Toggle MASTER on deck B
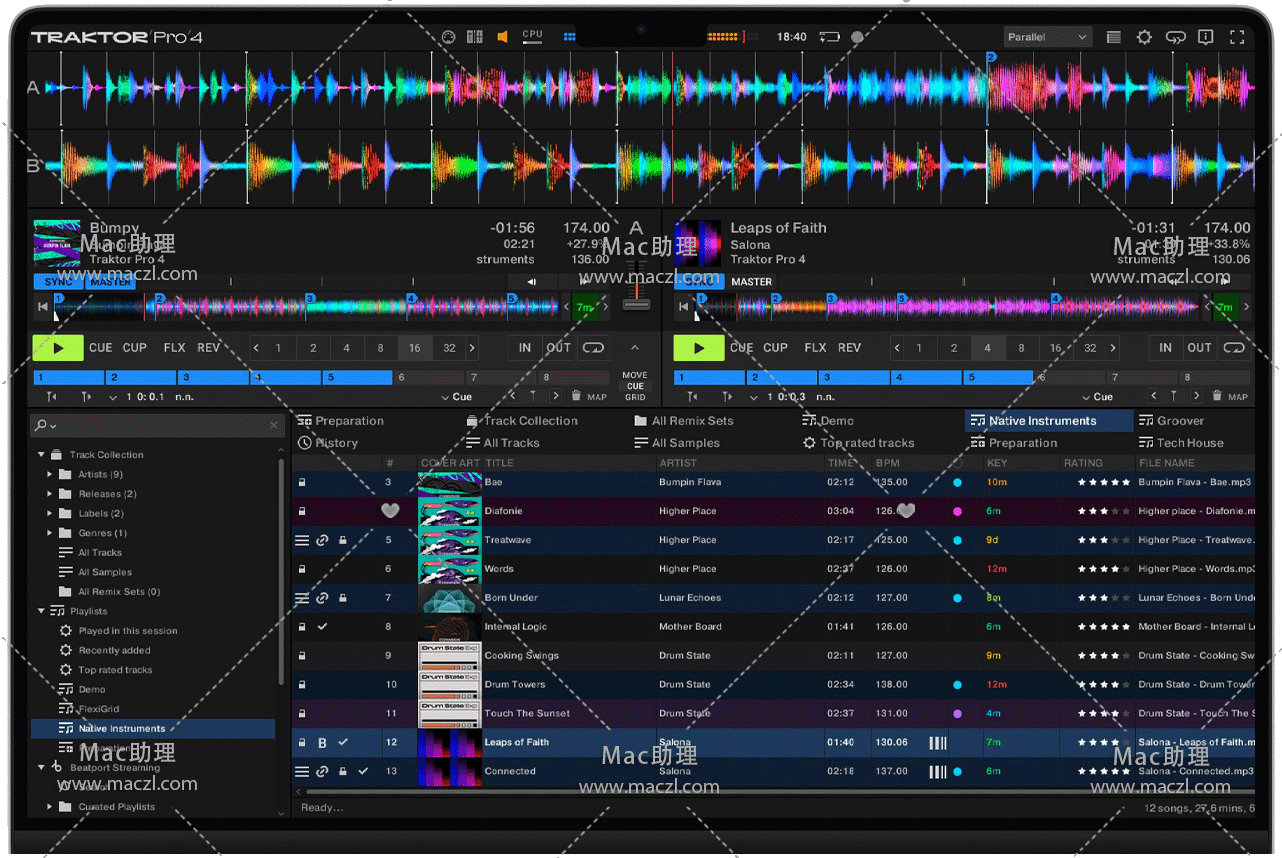The image size is (1282, 858). [x=751, y=282]
